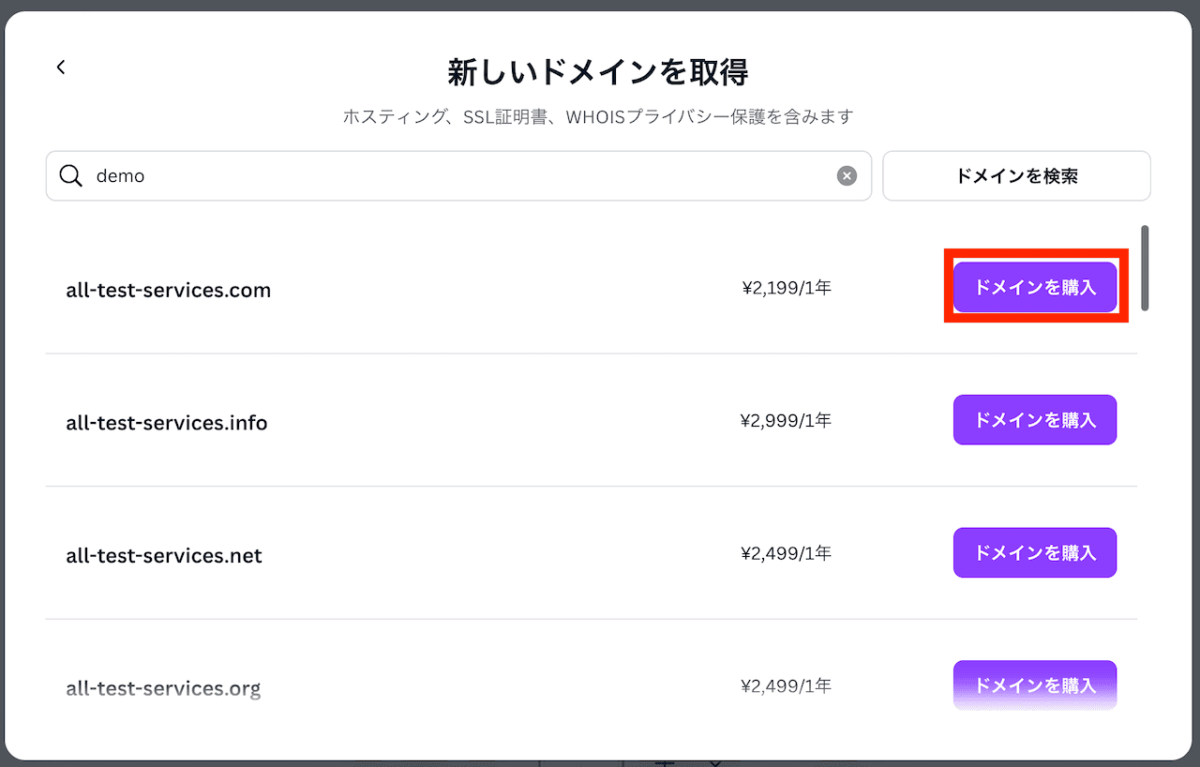Buy the all-test-services.com domain

coord(1035,288)
